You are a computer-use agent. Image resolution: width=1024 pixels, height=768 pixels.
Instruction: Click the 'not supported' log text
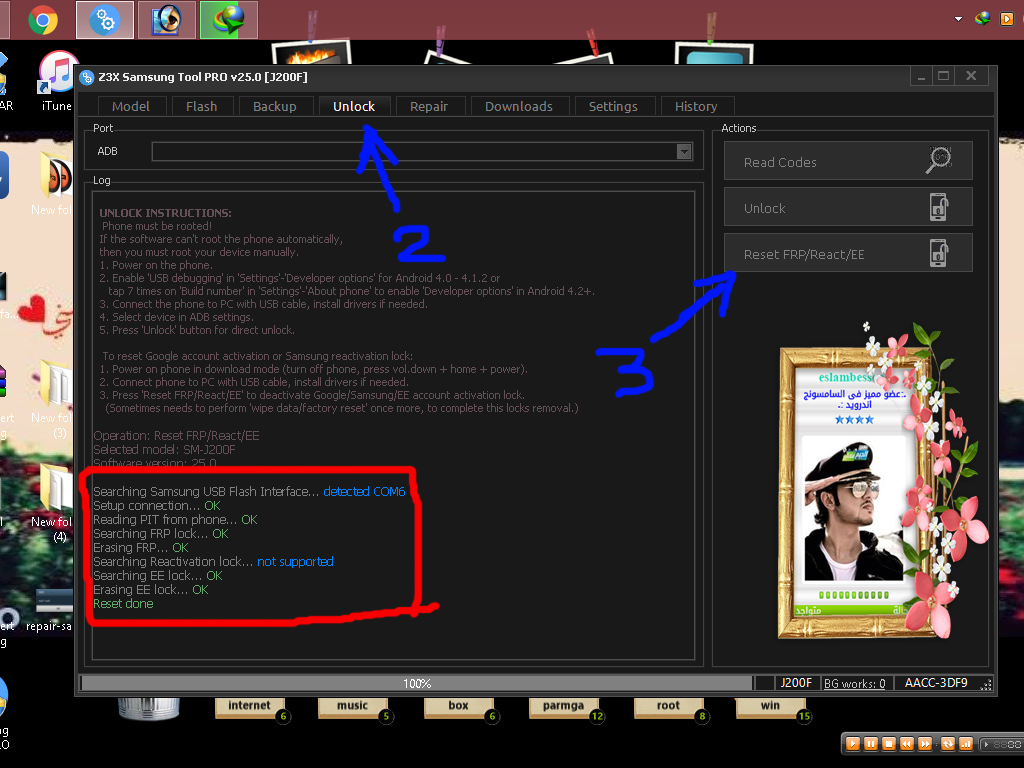(x=295, y=562)
